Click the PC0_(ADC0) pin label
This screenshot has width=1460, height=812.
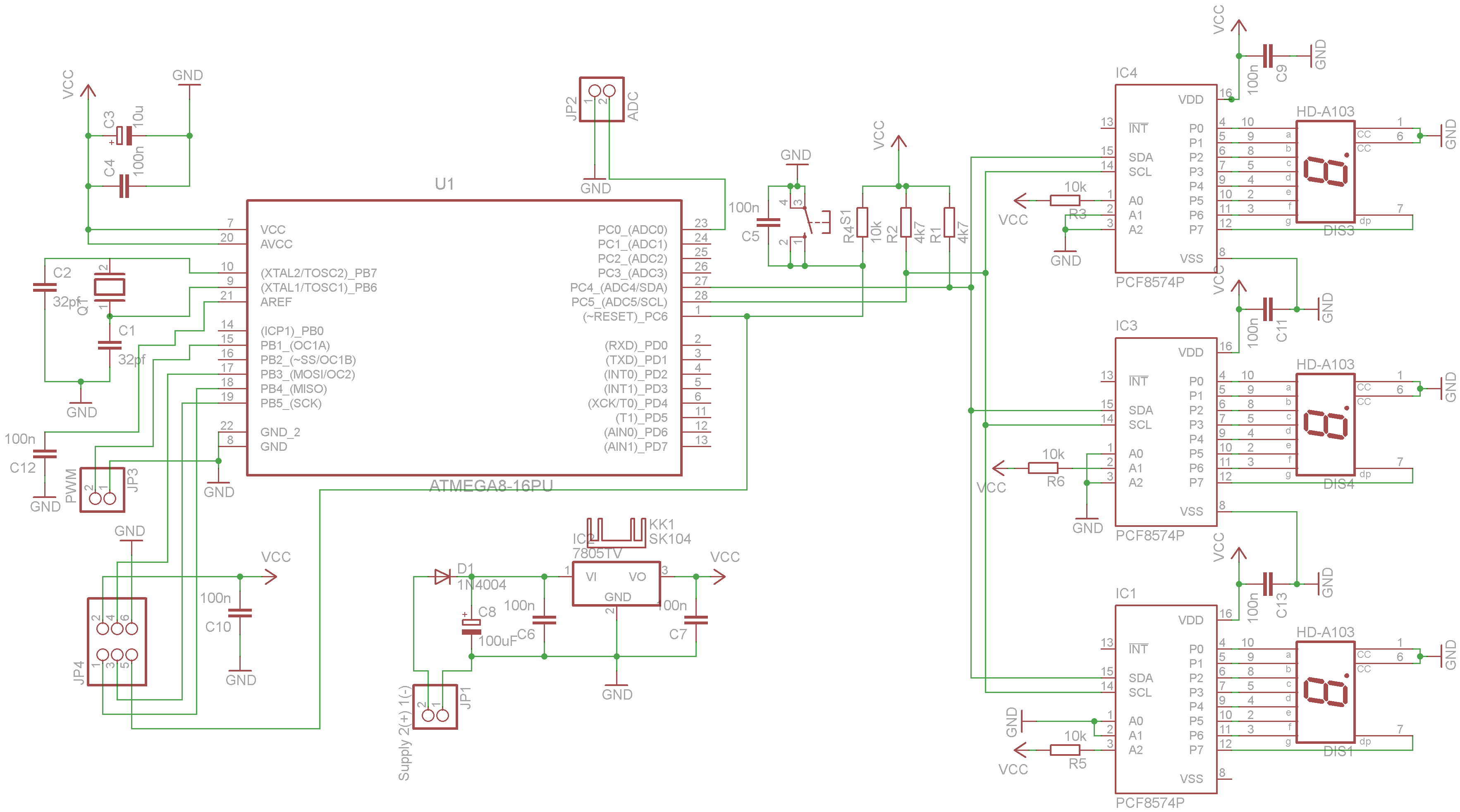click(633, 230)
